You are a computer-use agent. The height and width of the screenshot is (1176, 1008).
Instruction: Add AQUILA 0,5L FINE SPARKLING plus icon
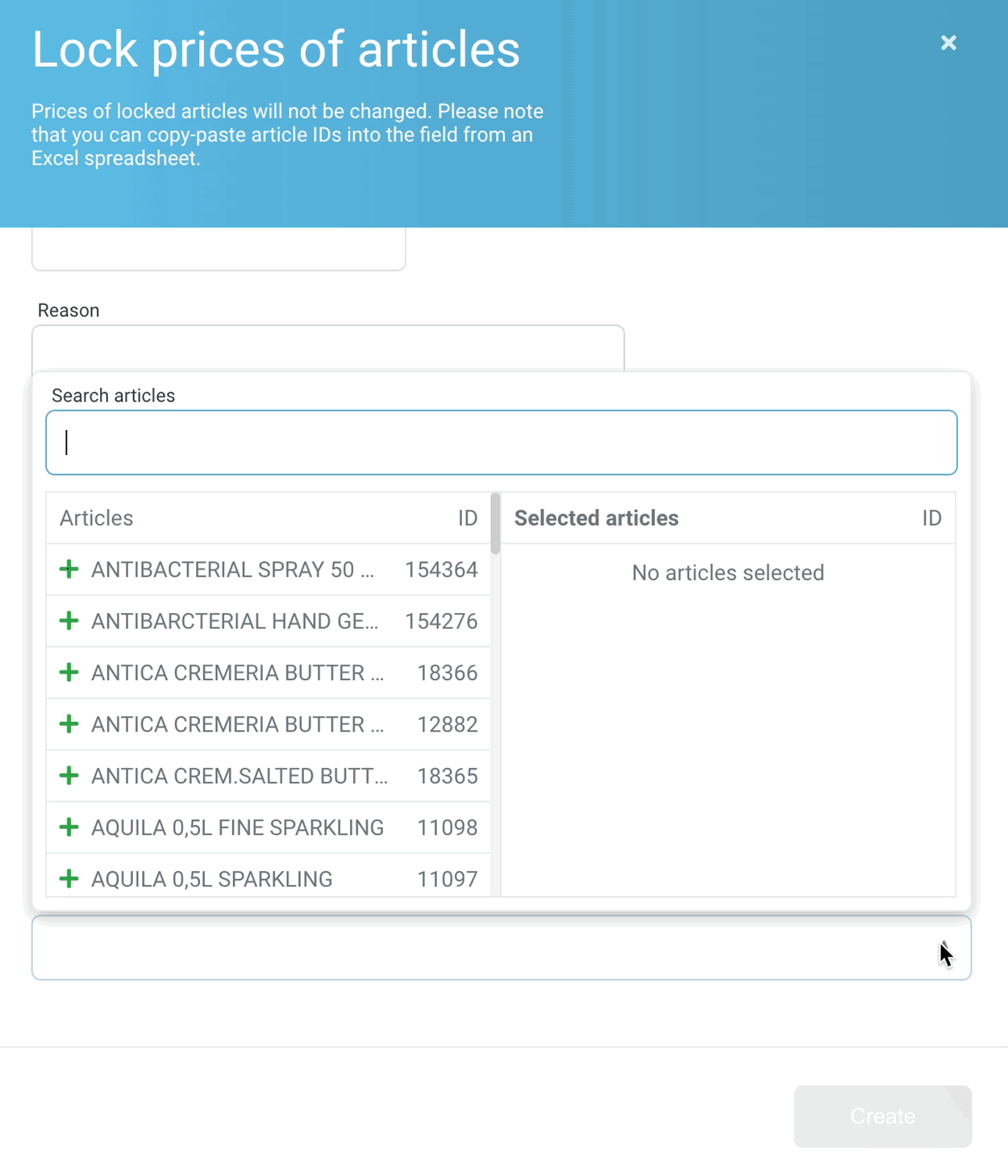[x=69, y=828]
